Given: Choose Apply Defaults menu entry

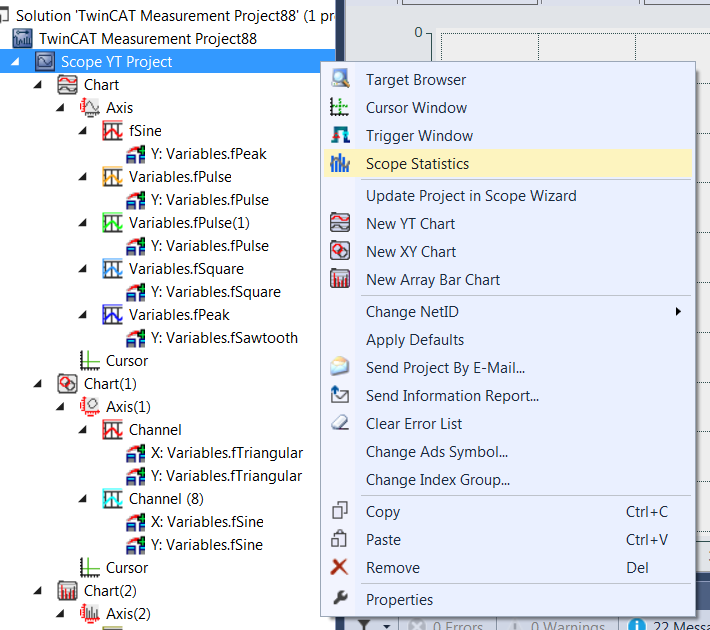Looking at the screenshot, I should [x=508, y=340].
